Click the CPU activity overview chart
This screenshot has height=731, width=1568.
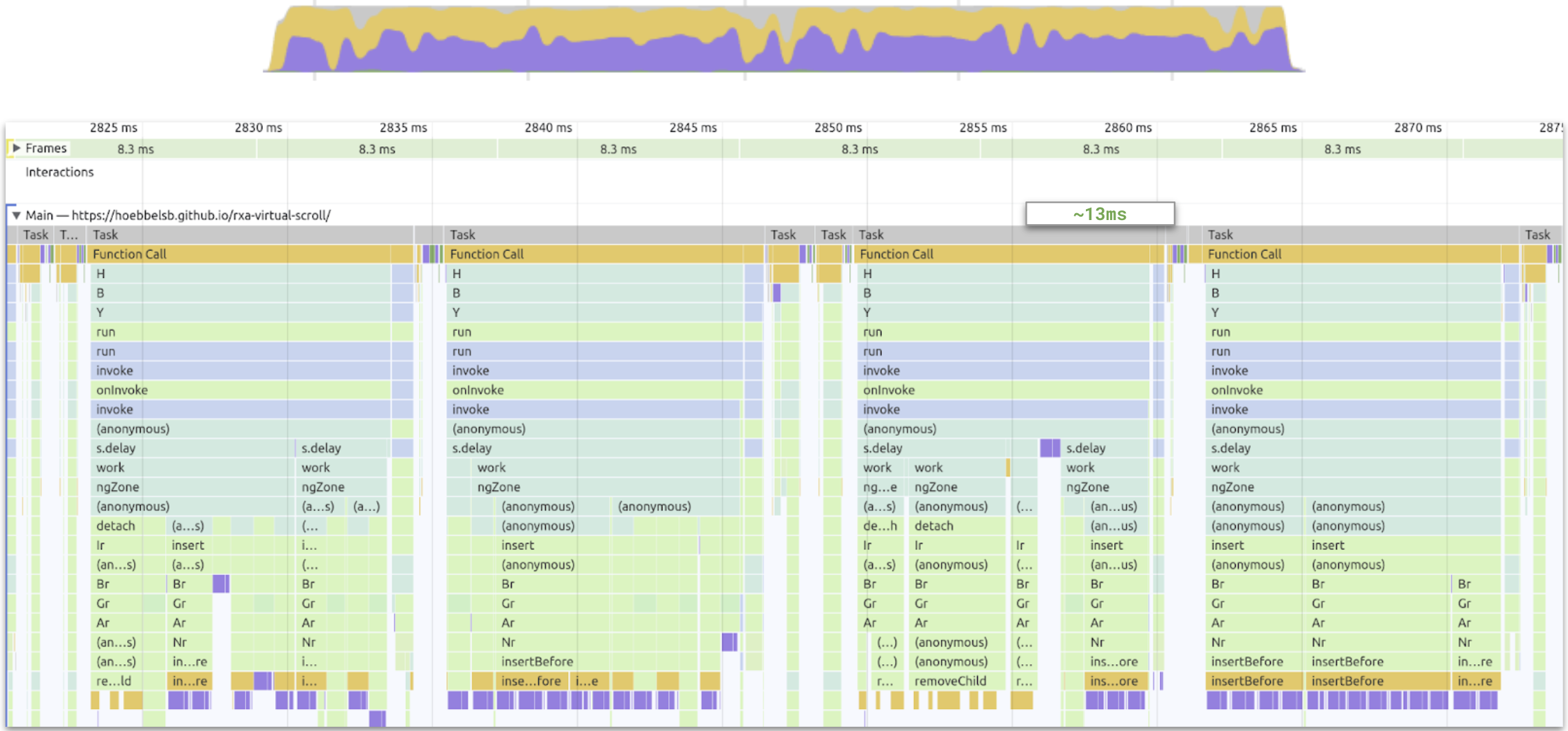[x=784, y=41]
